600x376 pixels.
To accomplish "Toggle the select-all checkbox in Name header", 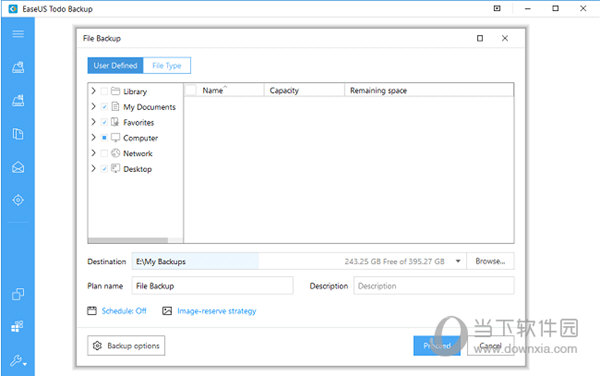I will coord(191,90).
